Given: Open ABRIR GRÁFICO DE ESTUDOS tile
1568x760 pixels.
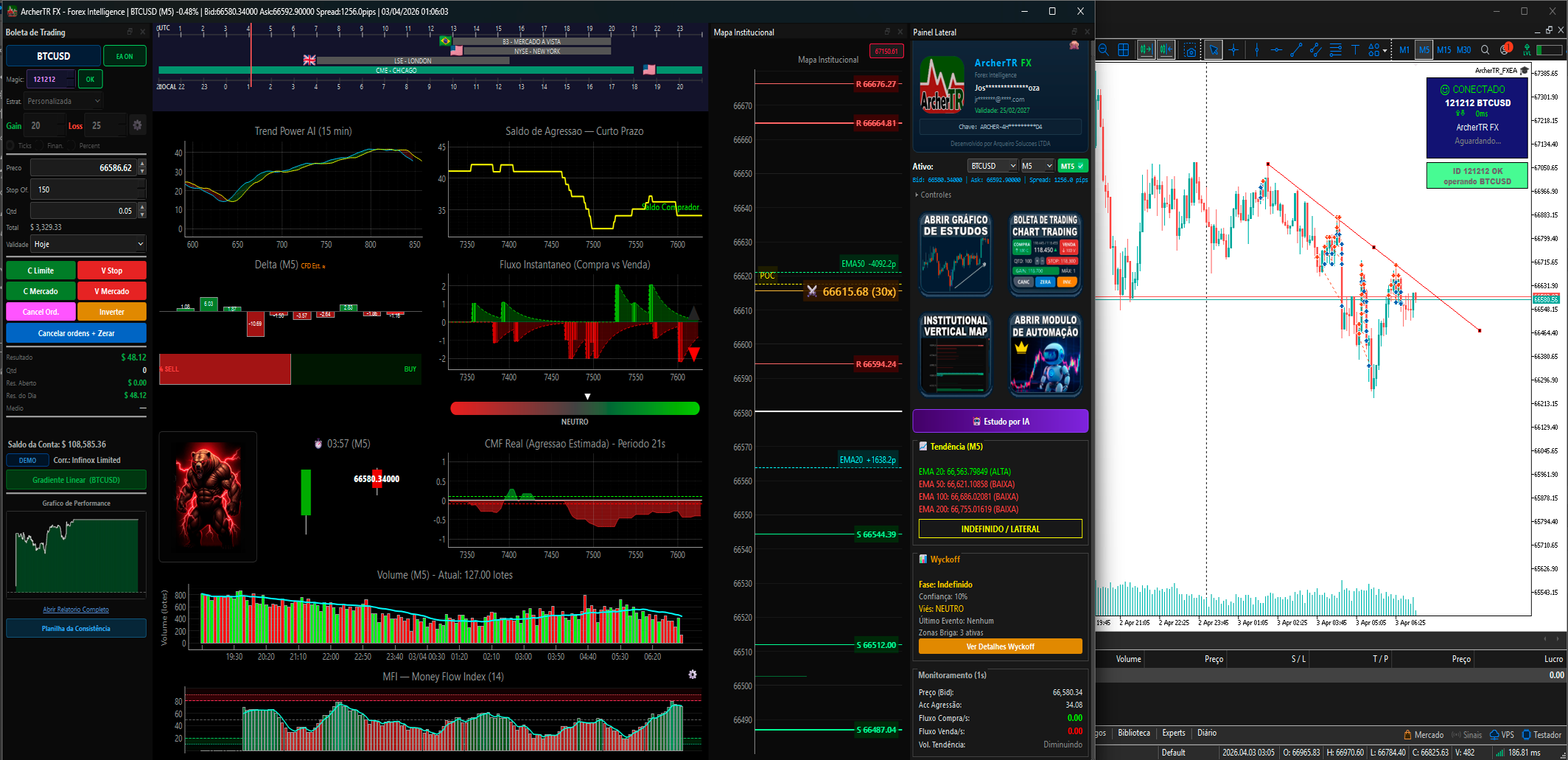Looking at the screenshot, I should [x=956, y=254].
